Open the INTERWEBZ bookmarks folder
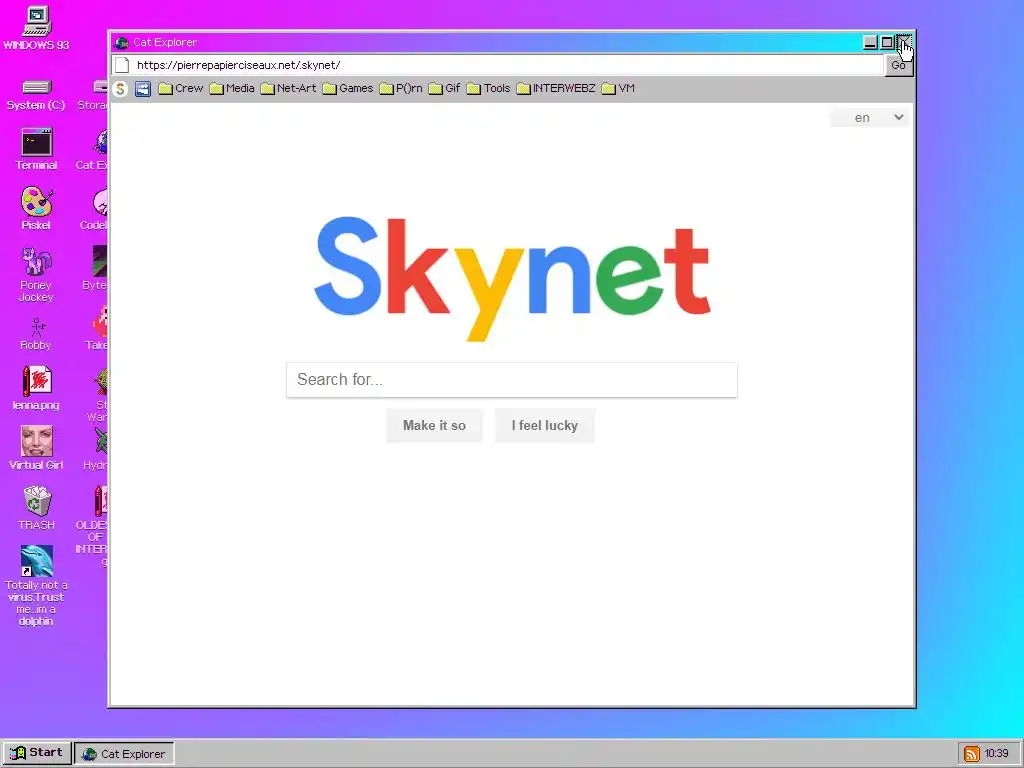 click(x=556, y=88)
